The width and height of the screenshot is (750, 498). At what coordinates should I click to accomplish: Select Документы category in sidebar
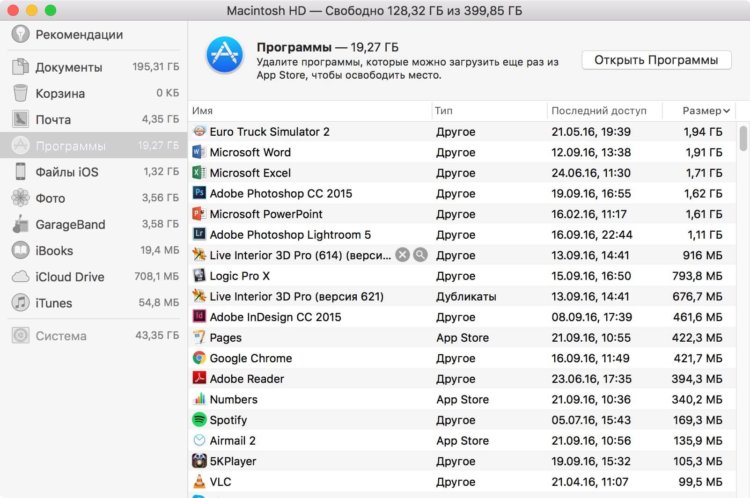pos(95,67)
